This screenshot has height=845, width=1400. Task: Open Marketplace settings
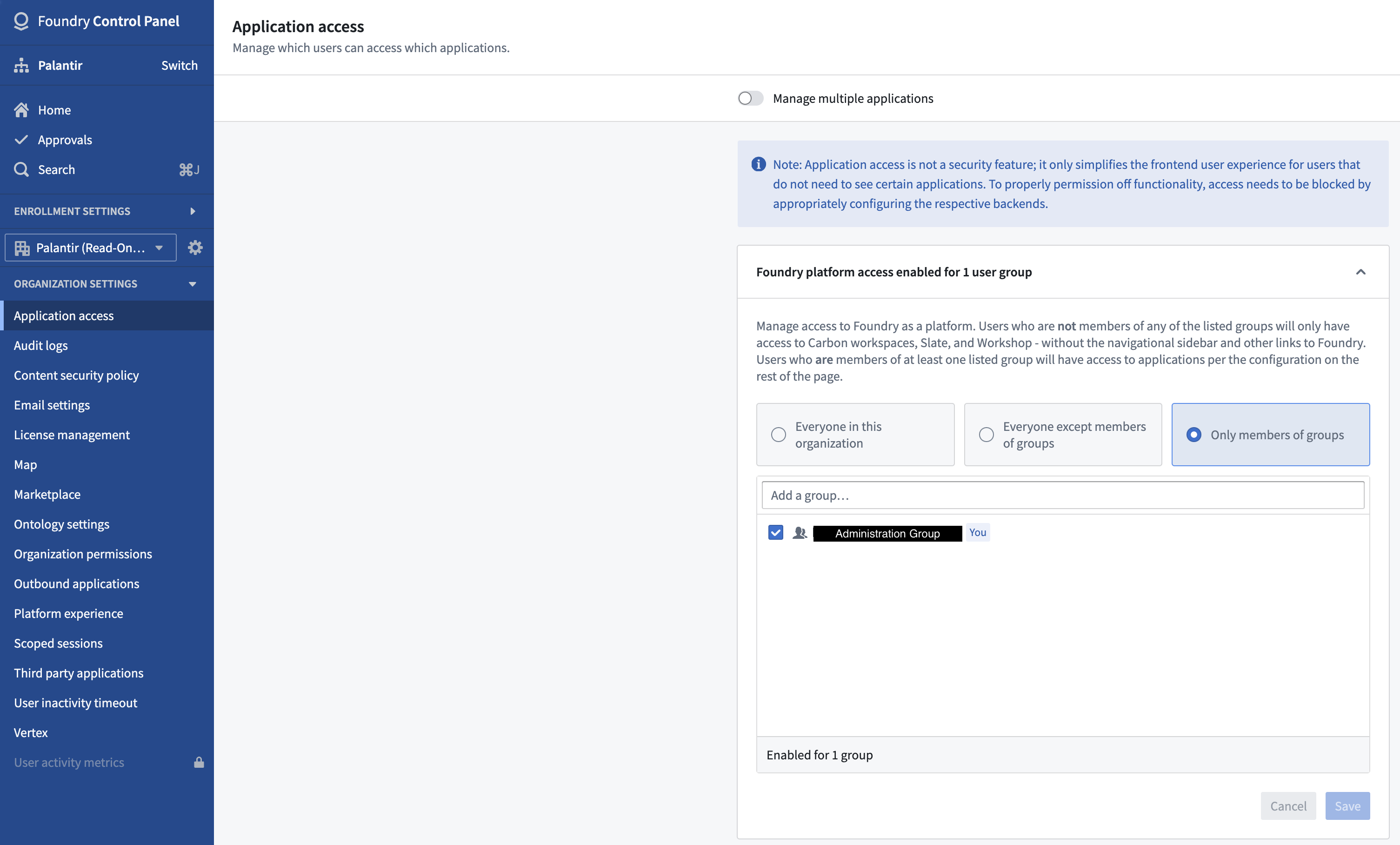[x=107, y=494]
